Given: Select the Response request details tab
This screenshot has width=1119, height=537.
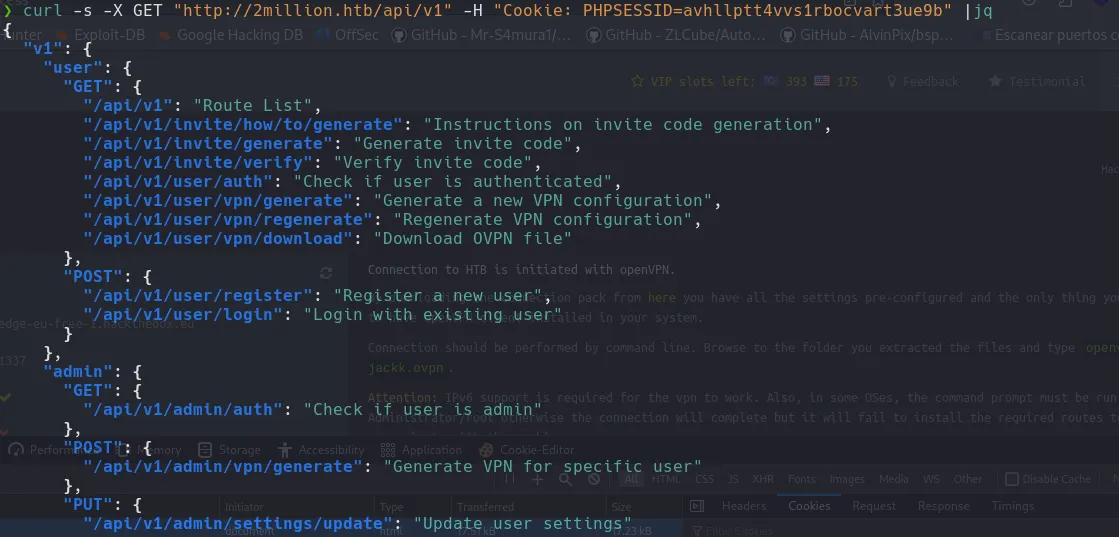Looking at the screenshot, I should [x=943, y=506].
